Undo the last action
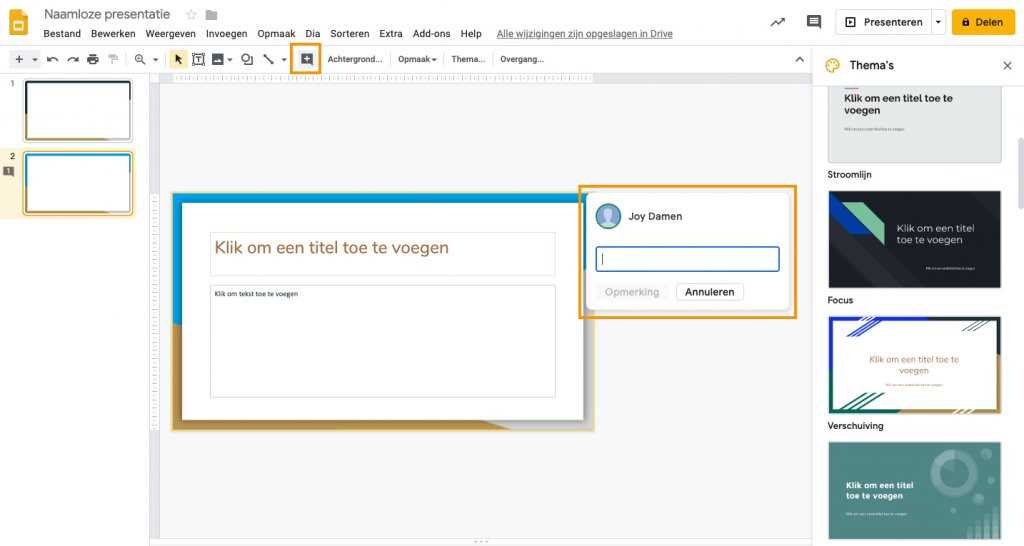Screen dimensions: 1024x546 click(x=52, y=59)
